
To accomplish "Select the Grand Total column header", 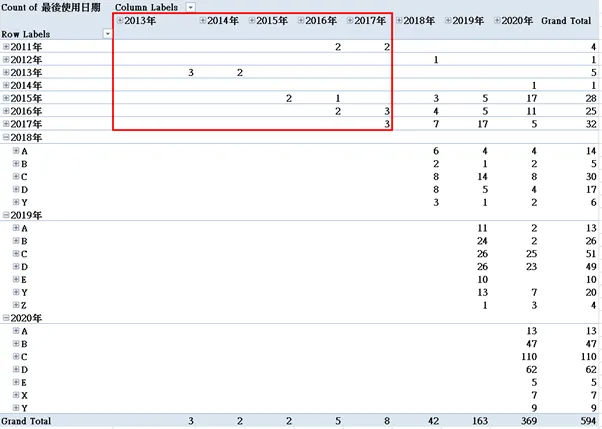I will (x=566, y=21).
